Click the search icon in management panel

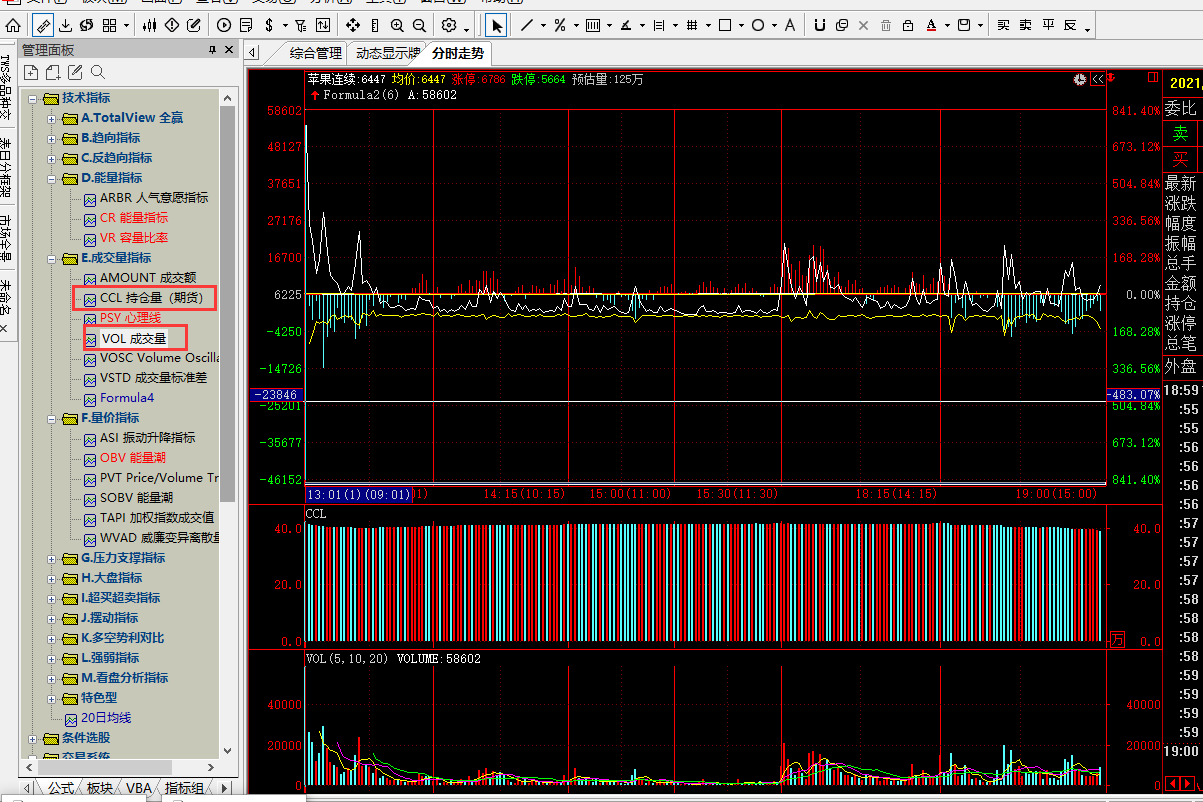click(98, 72)
